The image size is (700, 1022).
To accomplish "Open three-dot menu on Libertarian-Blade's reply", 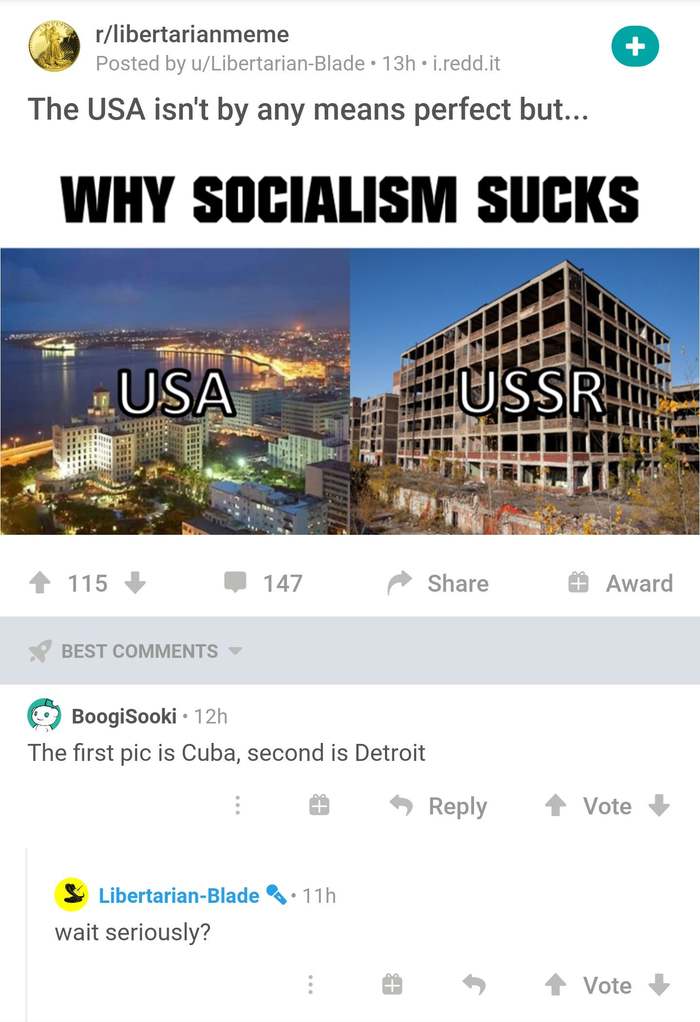I will click(x=310, y=984).
